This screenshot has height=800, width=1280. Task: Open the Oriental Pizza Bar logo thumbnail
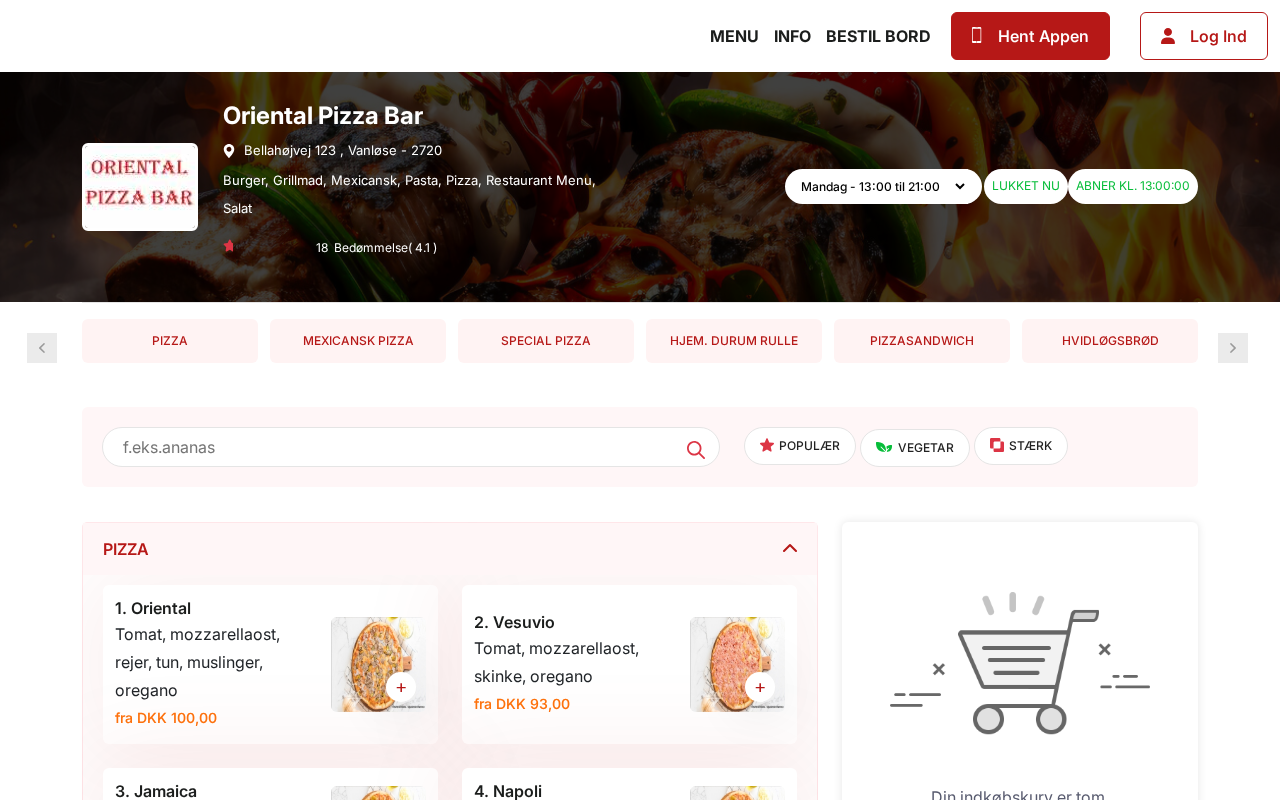coord(140,187)
